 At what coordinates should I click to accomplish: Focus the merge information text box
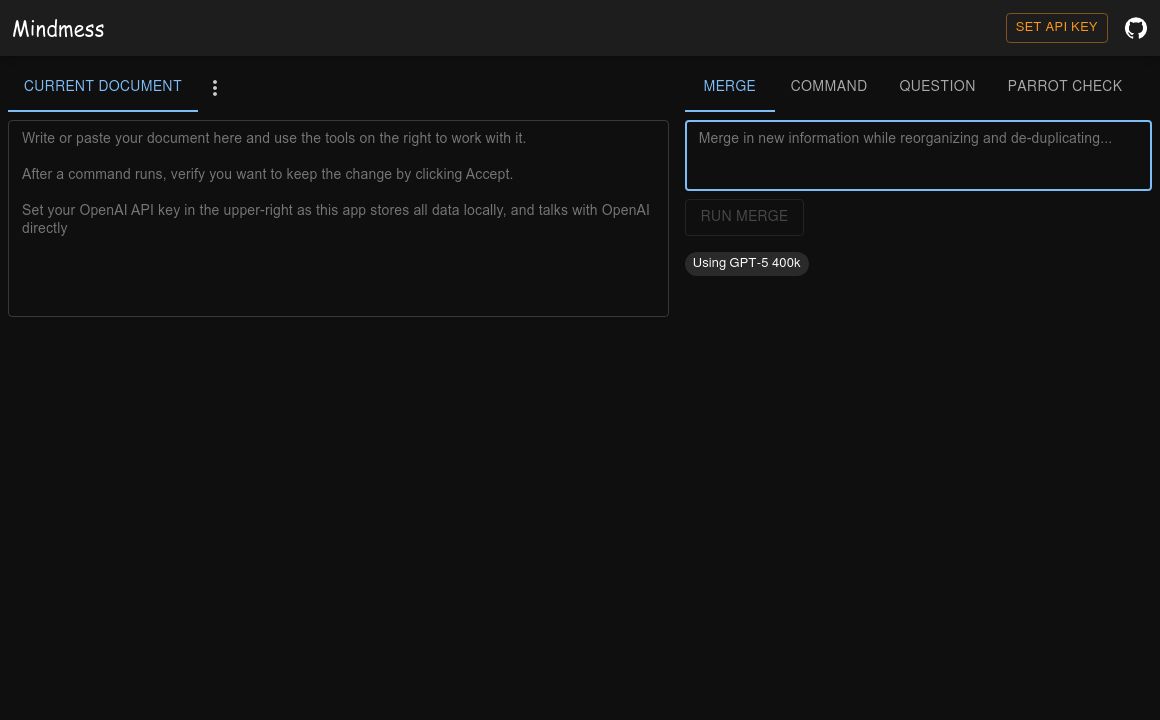click(917, 155)
